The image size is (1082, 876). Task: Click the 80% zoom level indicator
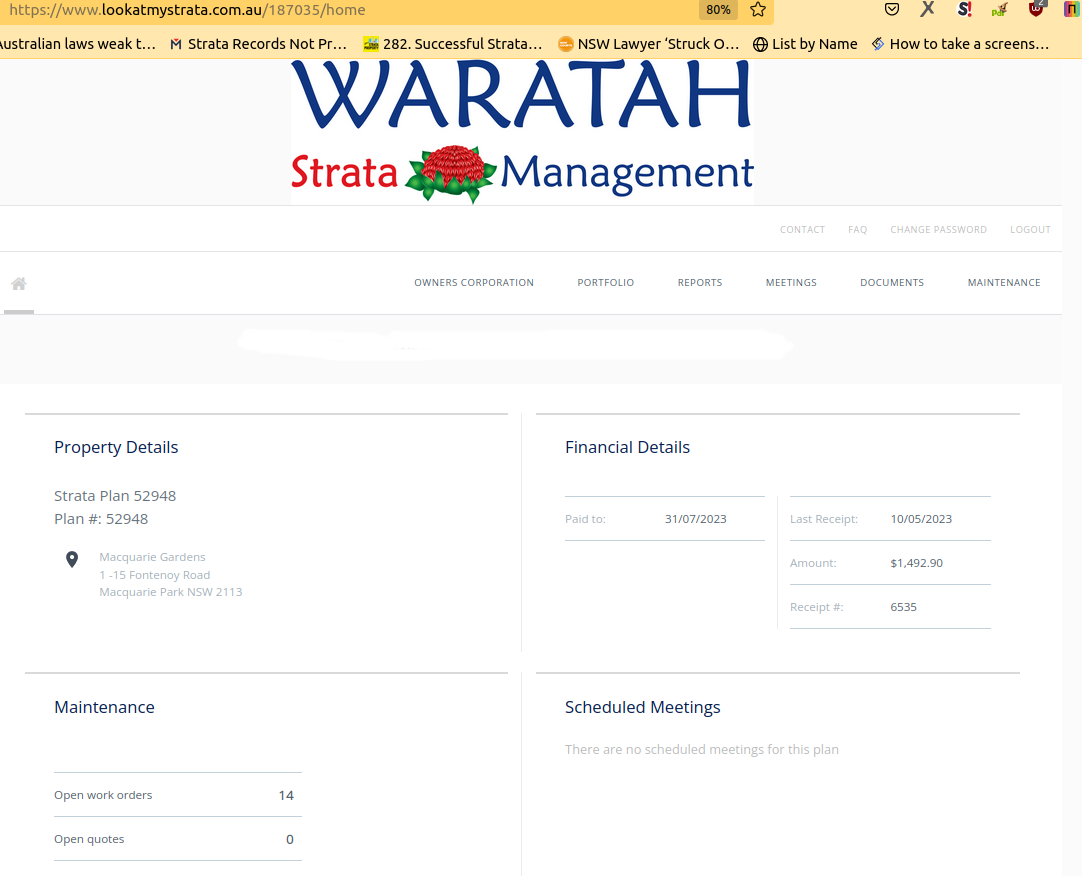(x=718, y=10)
